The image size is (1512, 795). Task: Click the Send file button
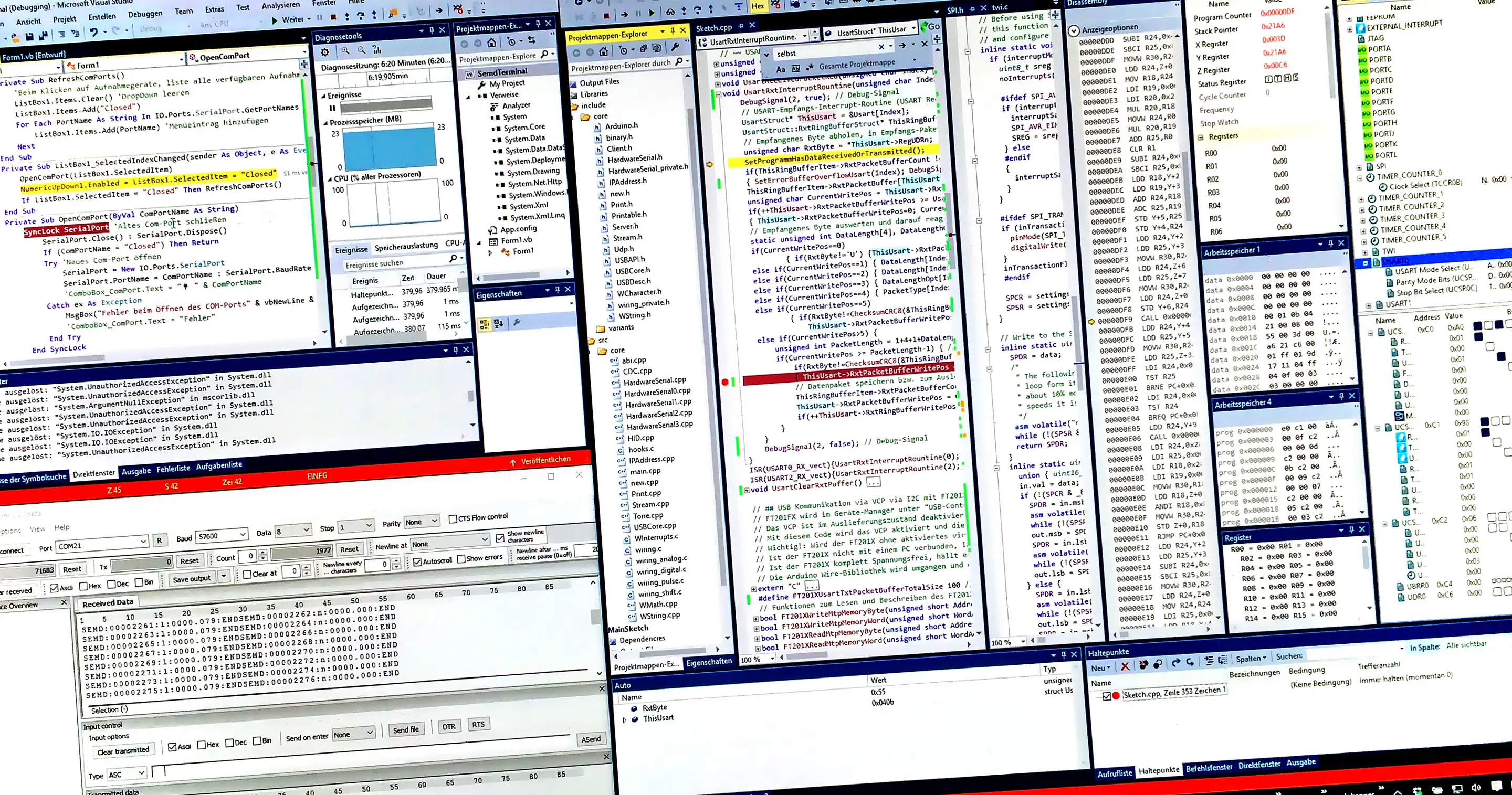click(406, 729)
